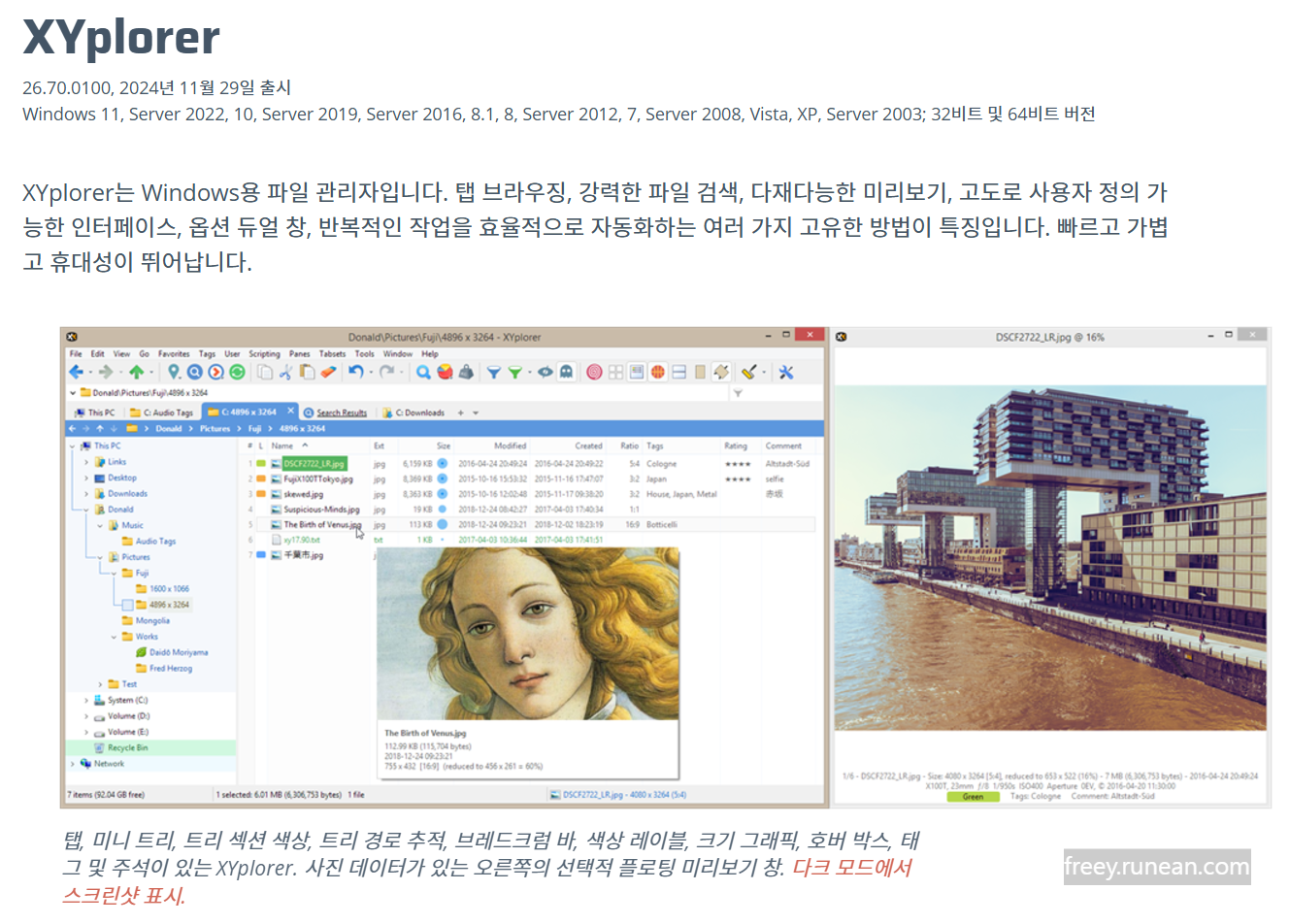Image resolution: width=1290 pixels, height=924 pixels.
Task: Click the dark mode screenshot link in caption
Action: [x=487, y=881]
